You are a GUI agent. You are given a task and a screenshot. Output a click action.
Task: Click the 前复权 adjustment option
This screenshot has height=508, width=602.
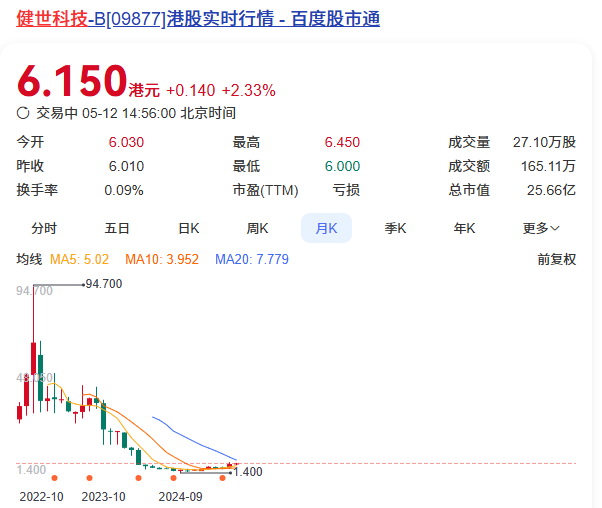557,260
